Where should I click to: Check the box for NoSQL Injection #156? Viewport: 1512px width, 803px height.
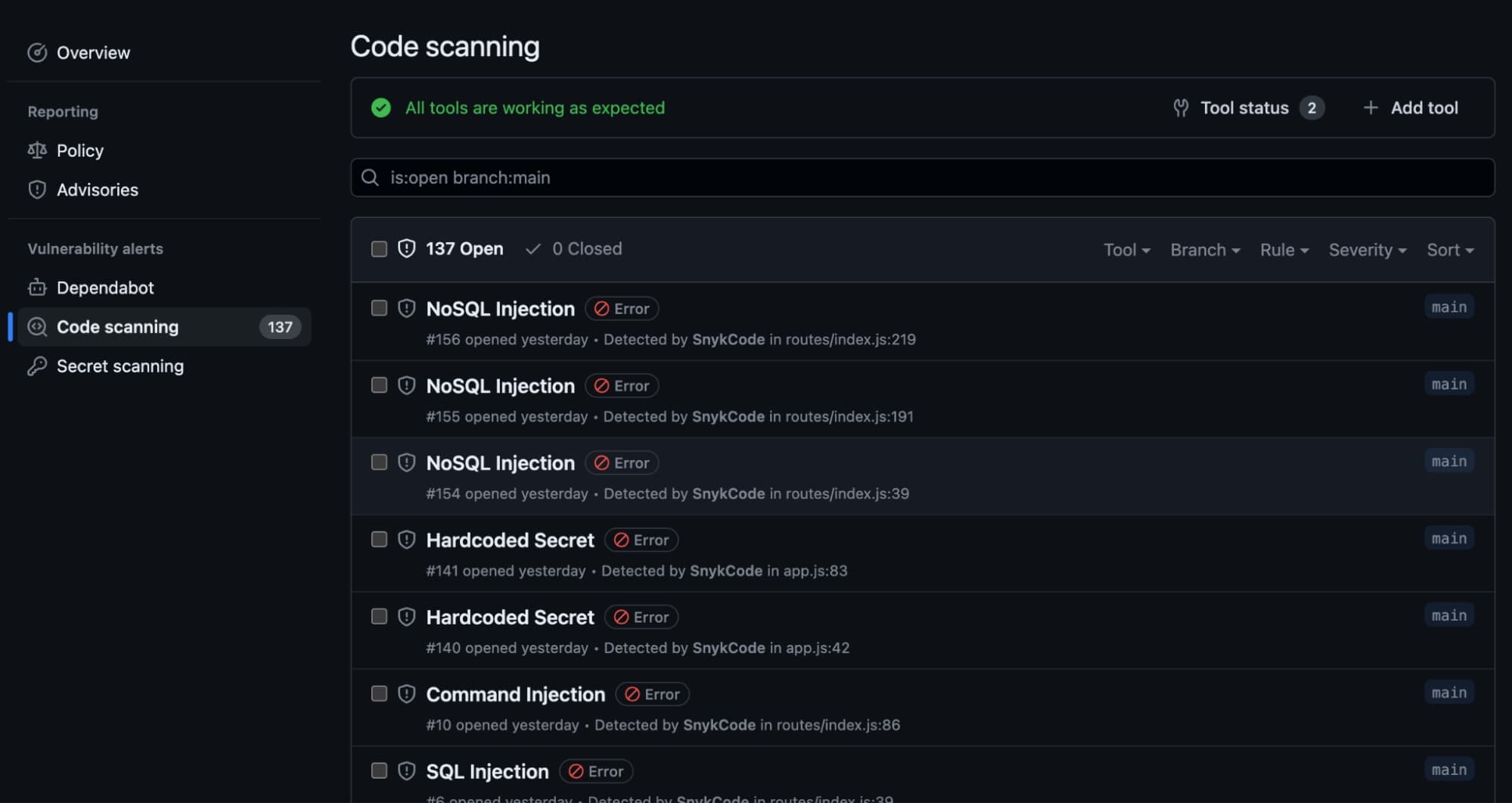[379, 308]
